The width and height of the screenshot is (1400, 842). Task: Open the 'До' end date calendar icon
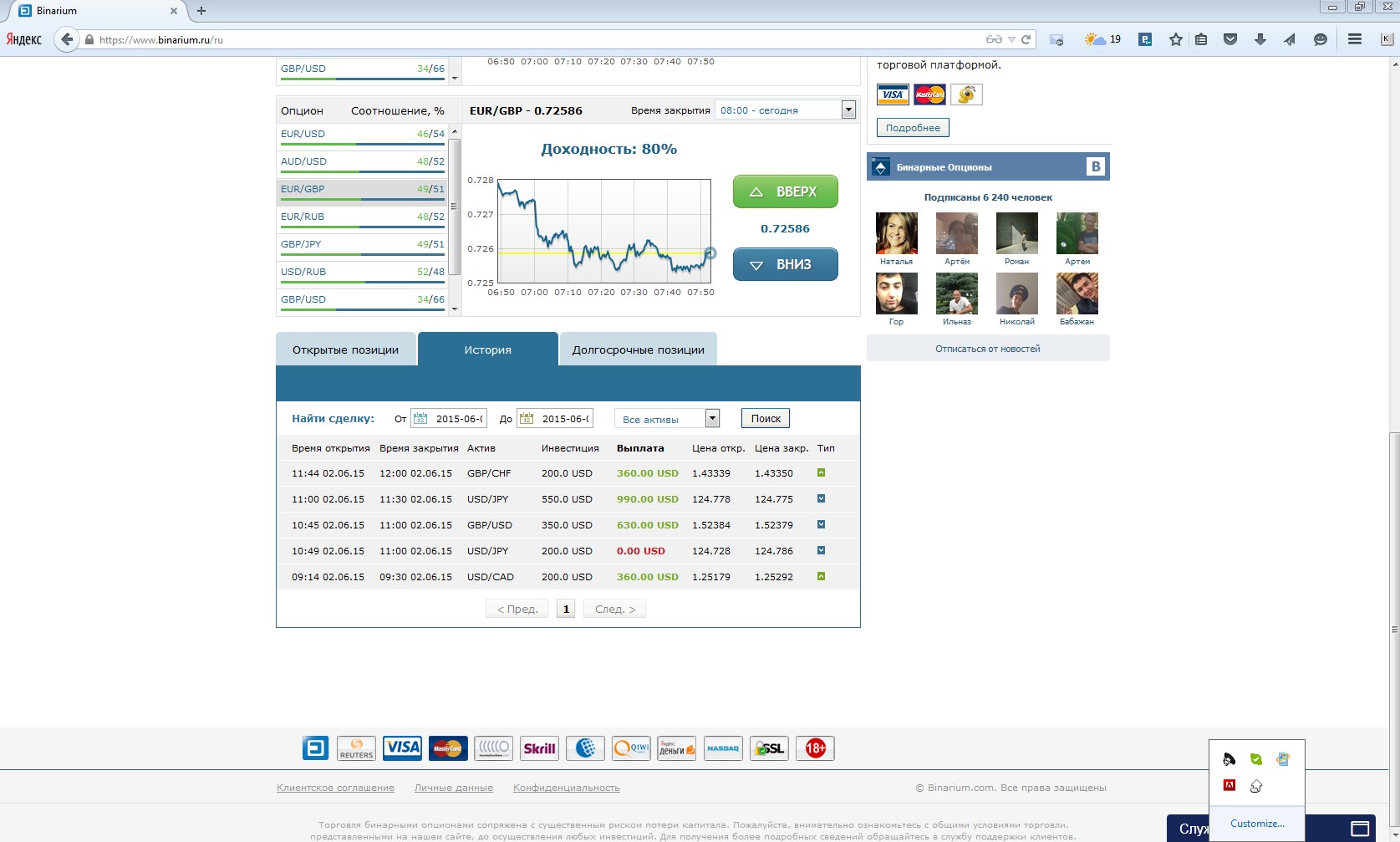click(x=527, y=419)
